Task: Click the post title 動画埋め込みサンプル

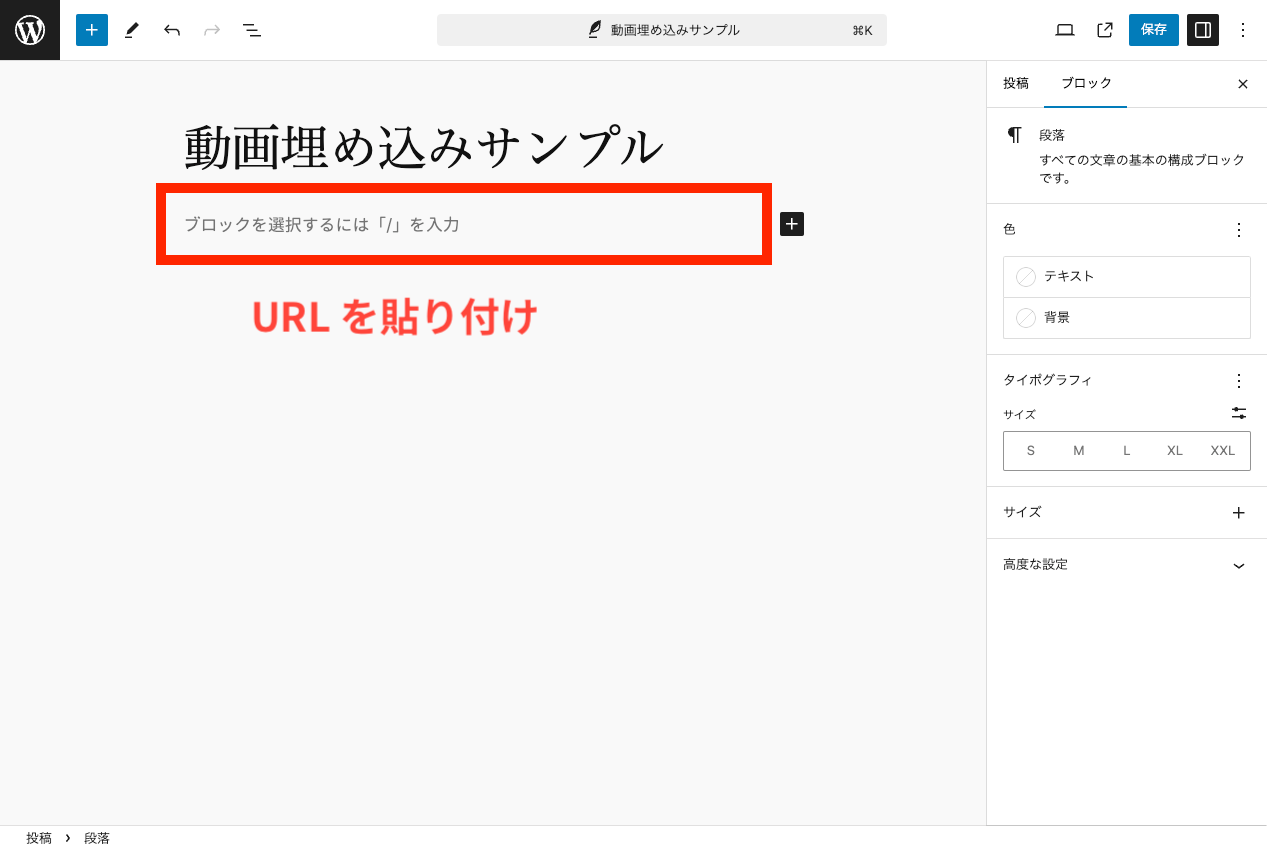Action: (x=424, y=148)
